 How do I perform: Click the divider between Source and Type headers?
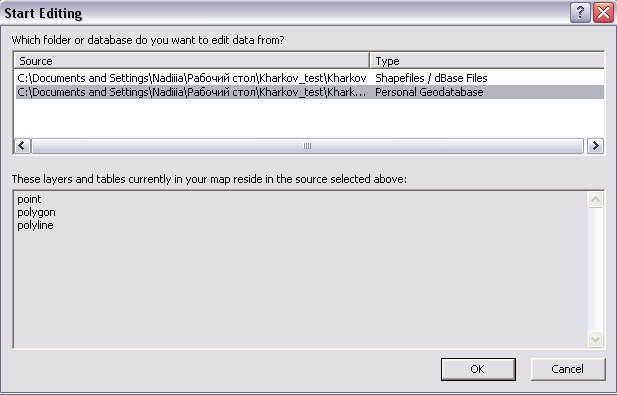370,61
